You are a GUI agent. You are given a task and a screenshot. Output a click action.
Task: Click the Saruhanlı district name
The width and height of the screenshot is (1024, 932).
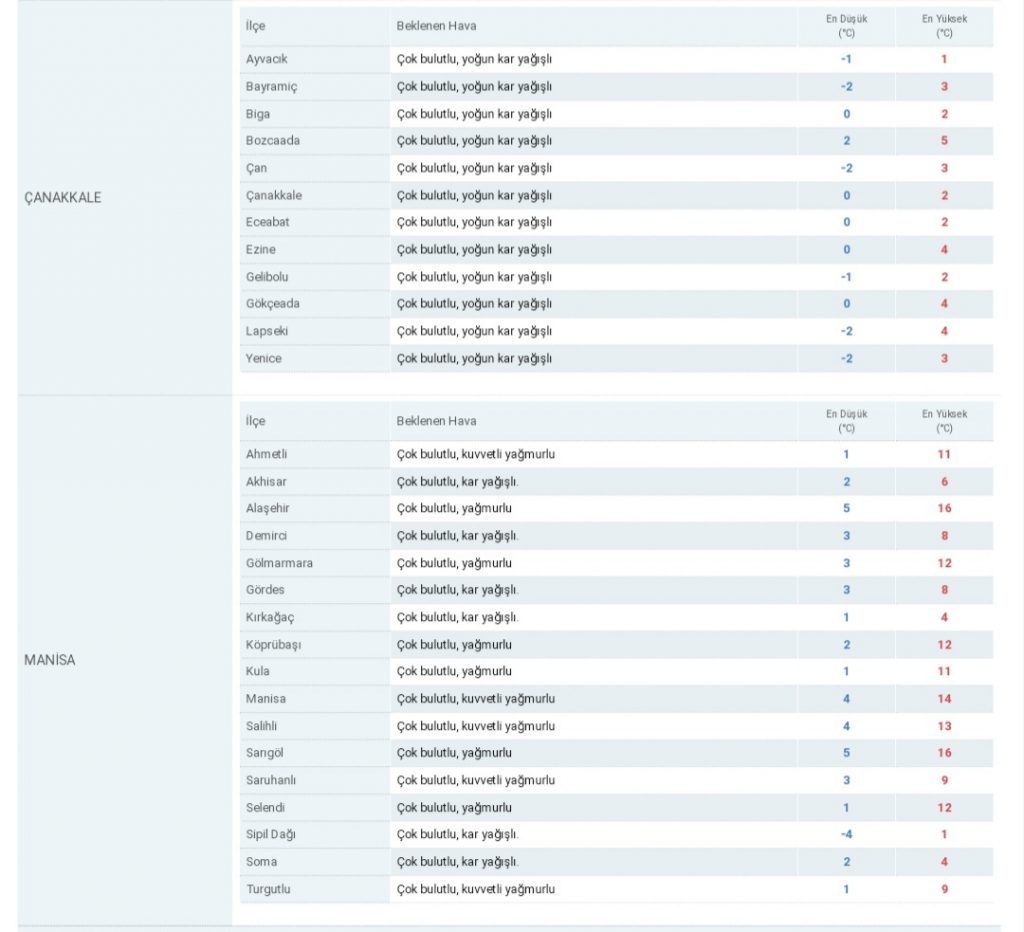(270, 780)
